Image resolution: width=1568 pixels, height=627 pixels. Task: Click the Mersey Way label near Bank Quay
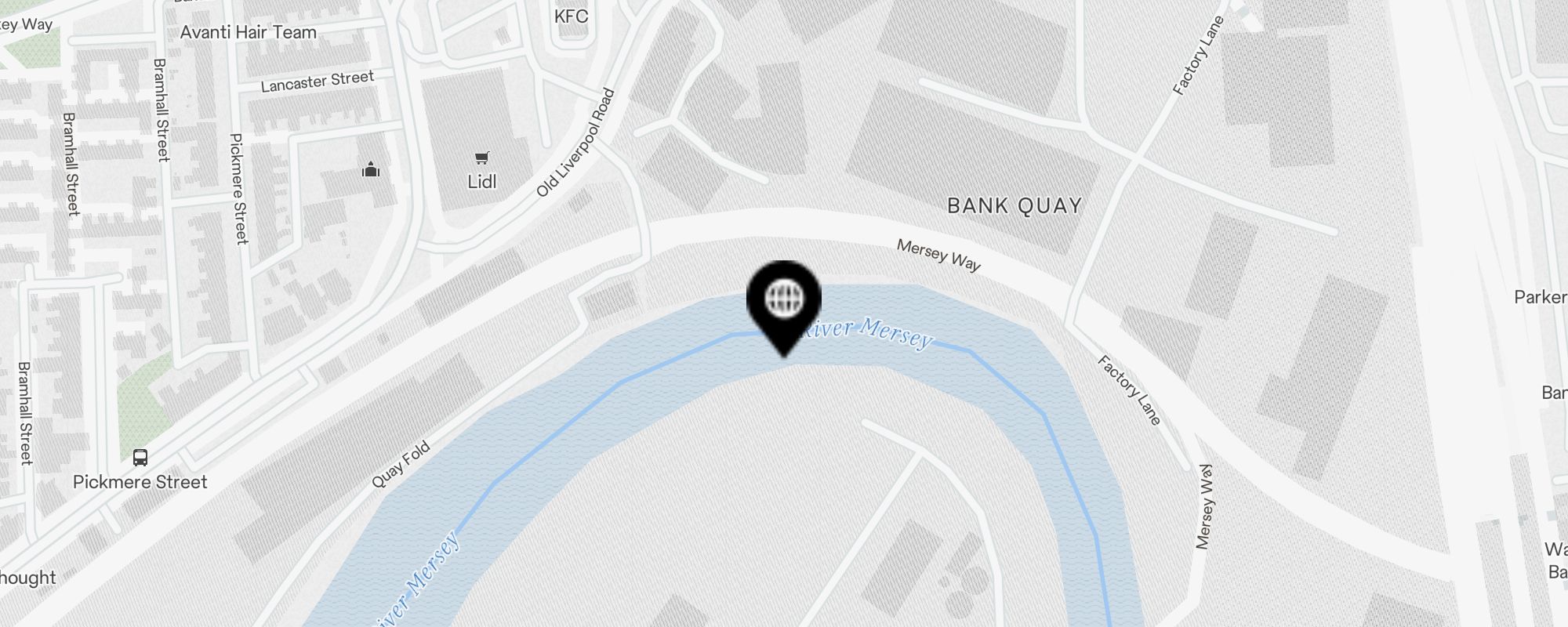tap(938, 256)
